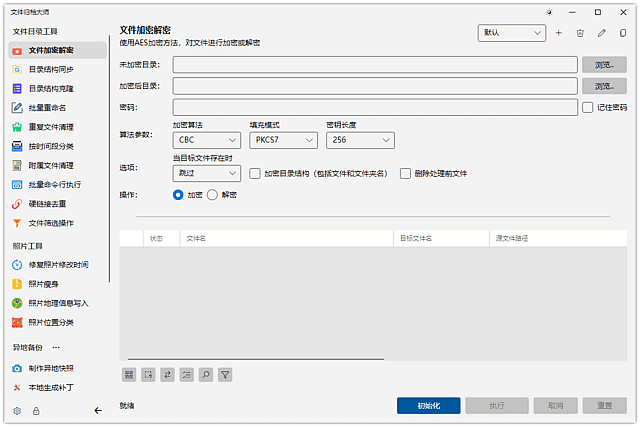
Task: Click 浏览 button for 未加密目录
Action: point(605,65)
